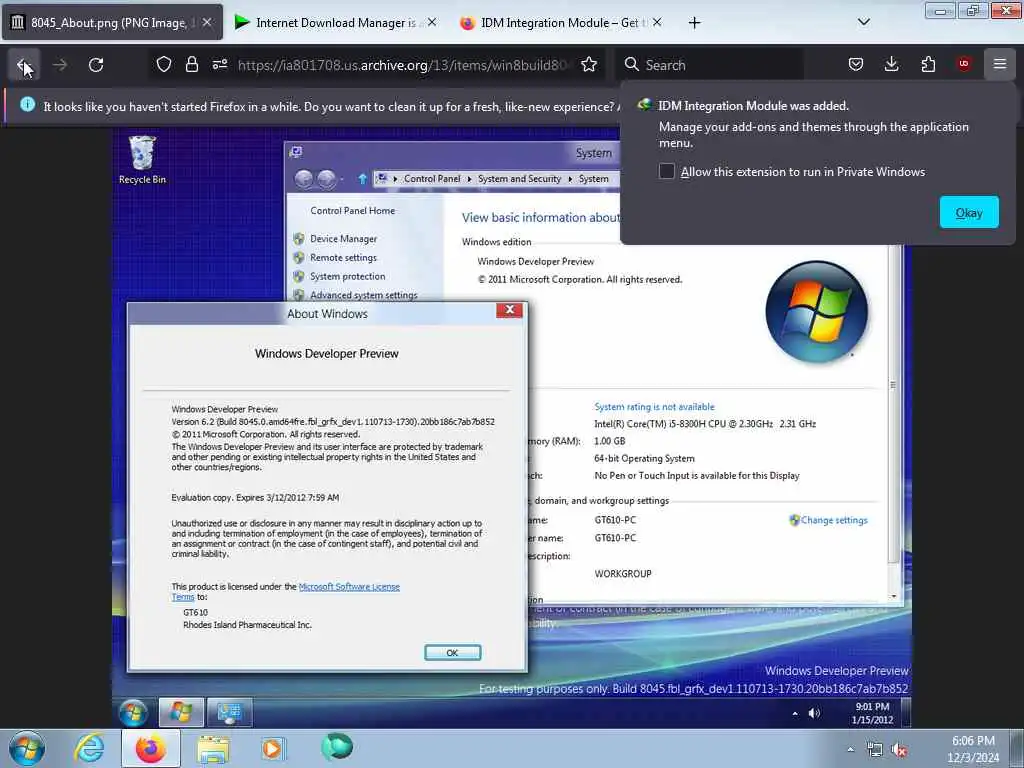
Task: Open the Microsoft Software License link
Action: [349, 586]
